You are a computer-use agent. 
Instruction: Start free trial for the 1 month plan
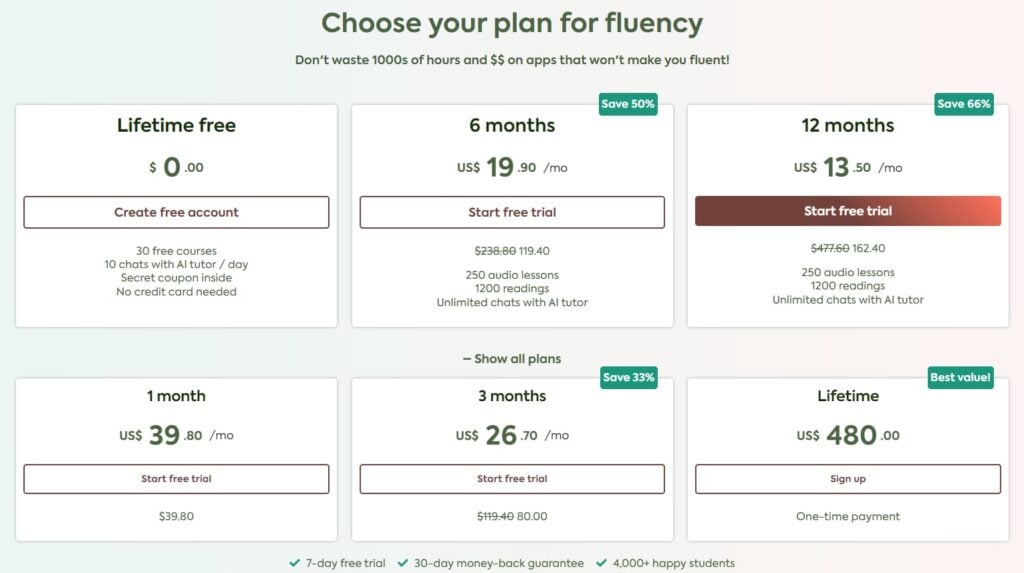(176, 479)
